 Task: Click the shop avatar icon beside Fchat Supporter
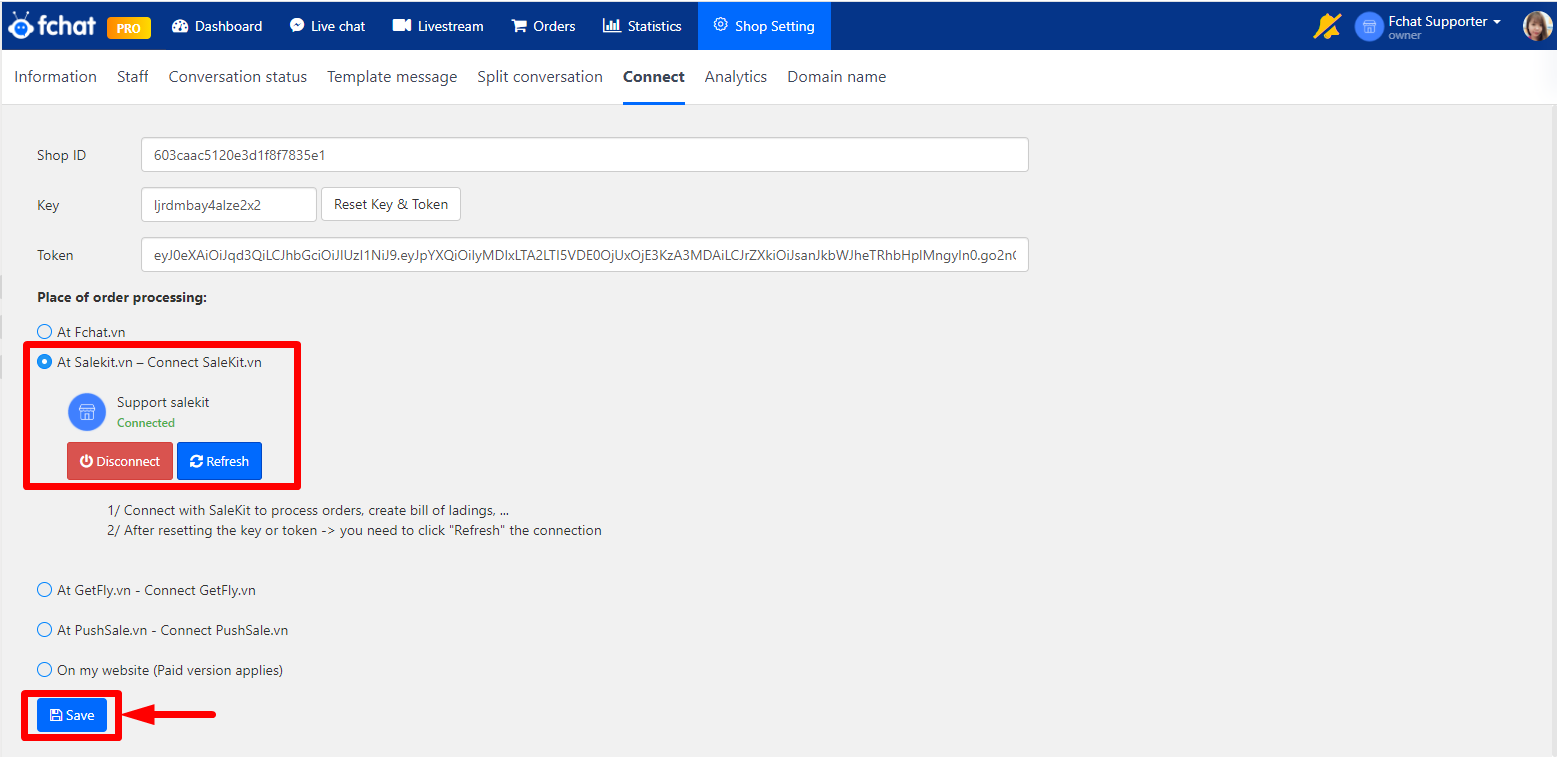(1369, 26)
